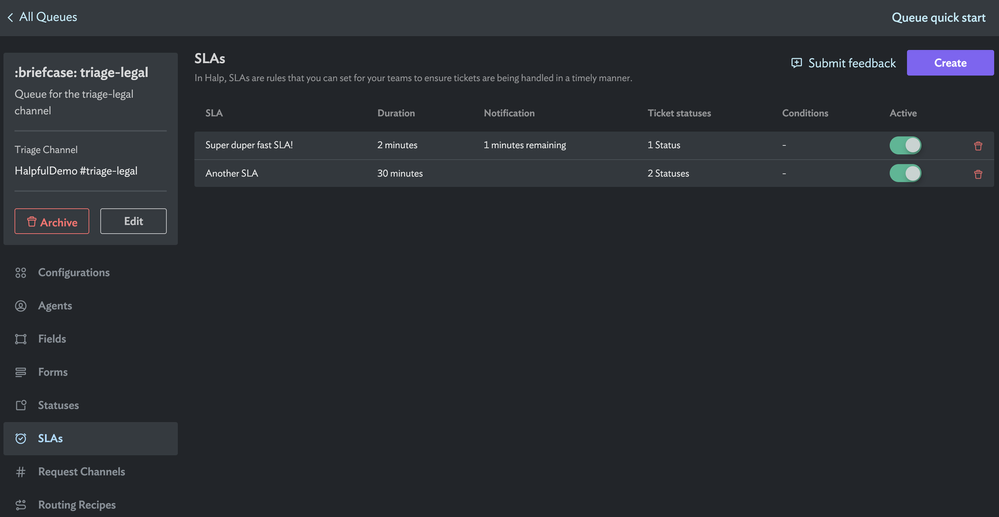Archive the triage-legal queue
Viewport: 999px width, 517px height.
pos(52,222)
